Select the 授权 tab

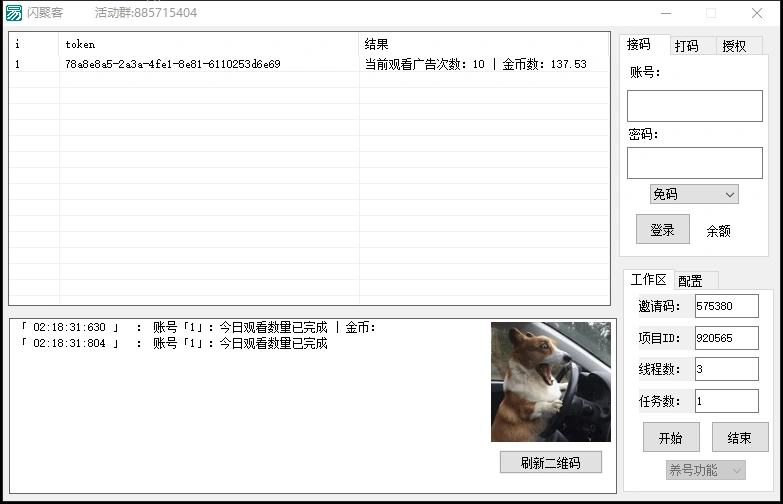tap(734, 46)
